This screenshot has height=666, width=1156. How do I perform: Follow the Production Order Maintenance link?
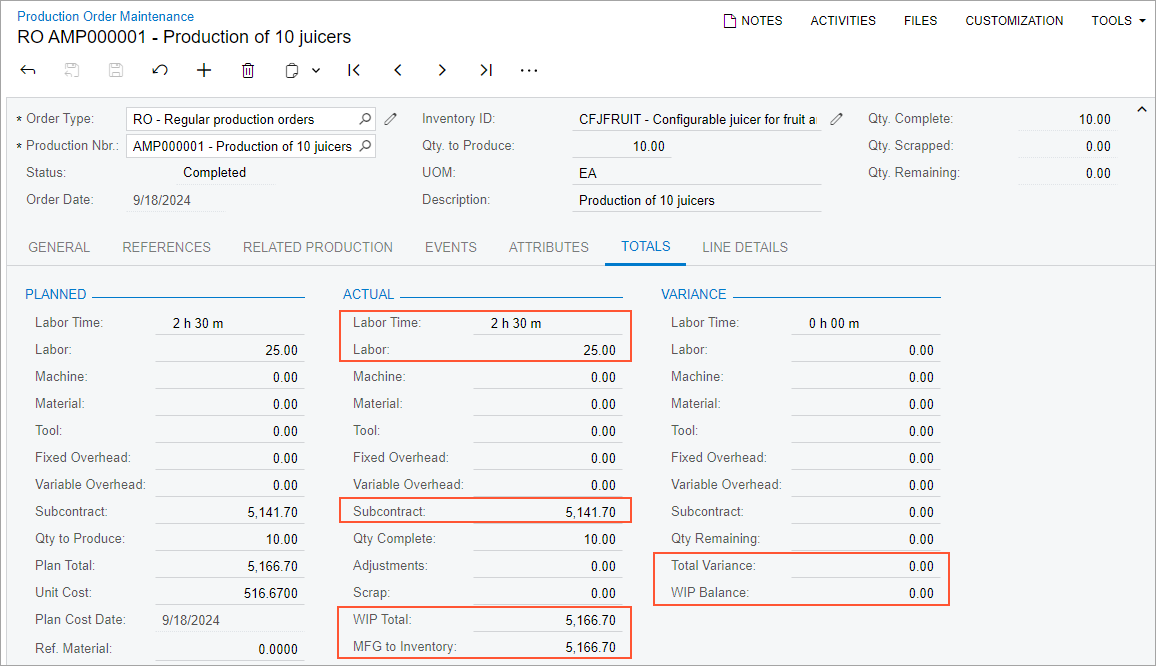106,16
